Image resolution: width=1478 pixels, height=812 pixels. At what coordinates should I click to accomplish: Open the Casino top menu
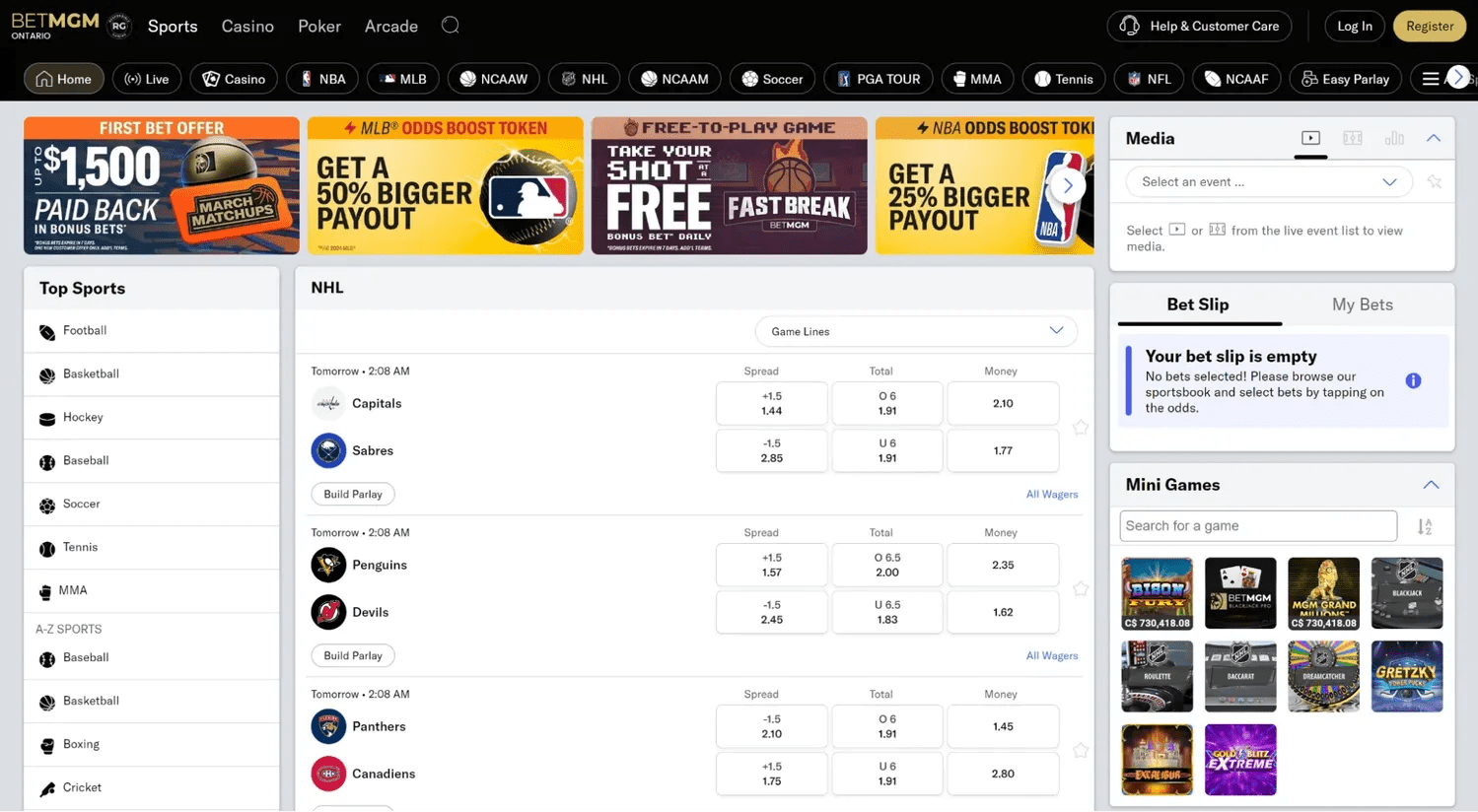click(x=247, y=26)
